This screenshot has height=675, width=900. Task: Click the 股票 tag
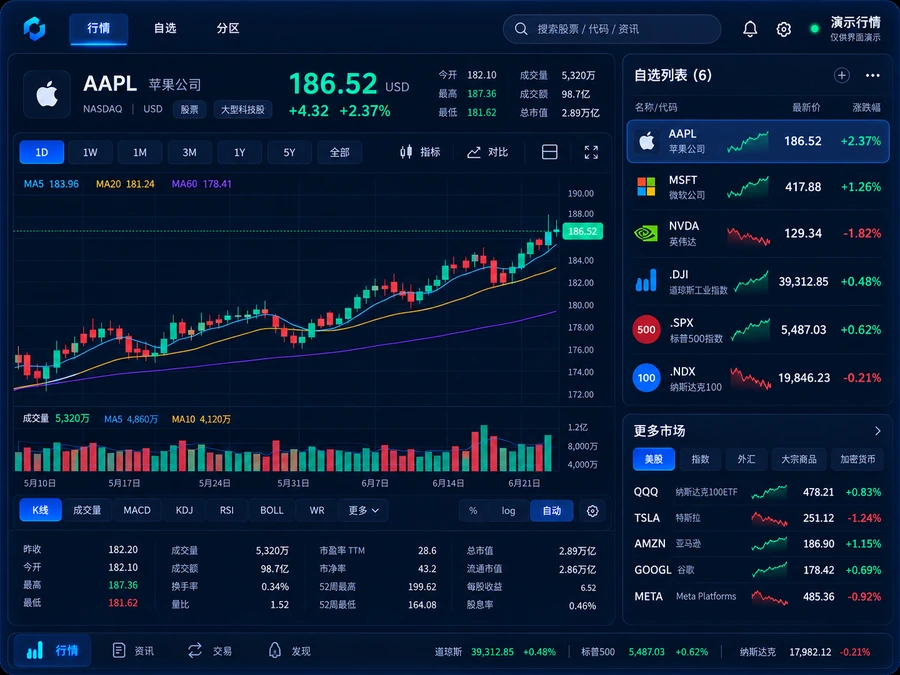[189, 109]
